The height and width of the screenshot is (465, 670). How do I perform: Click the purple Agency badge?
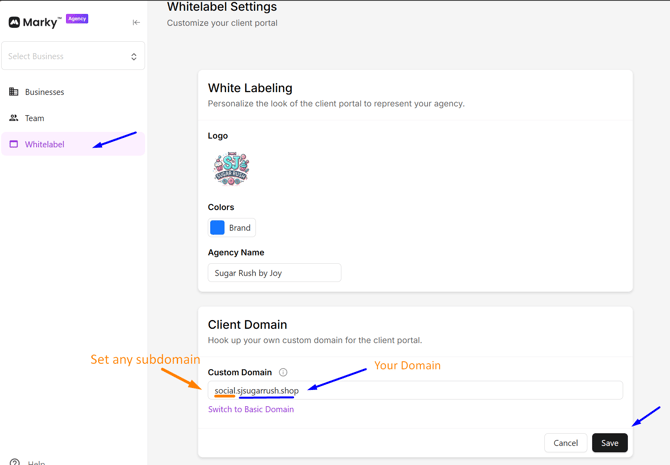pyautogui.click(x=77, y=19)
